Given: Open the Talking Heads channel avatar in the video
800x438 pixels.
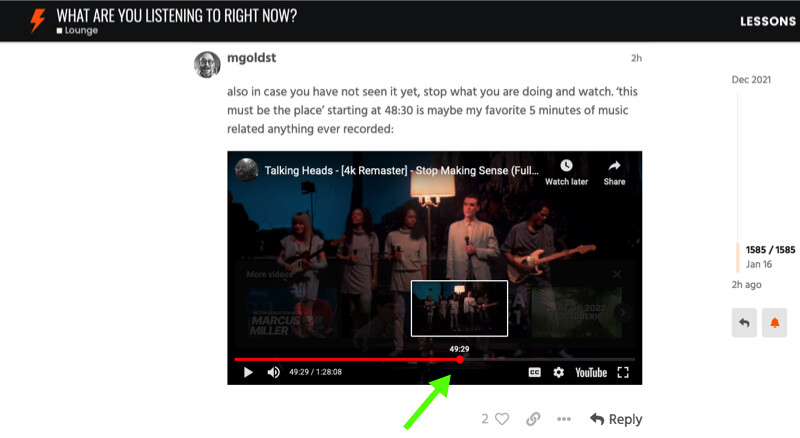Looking at the screenshot, I should point(246,170).
